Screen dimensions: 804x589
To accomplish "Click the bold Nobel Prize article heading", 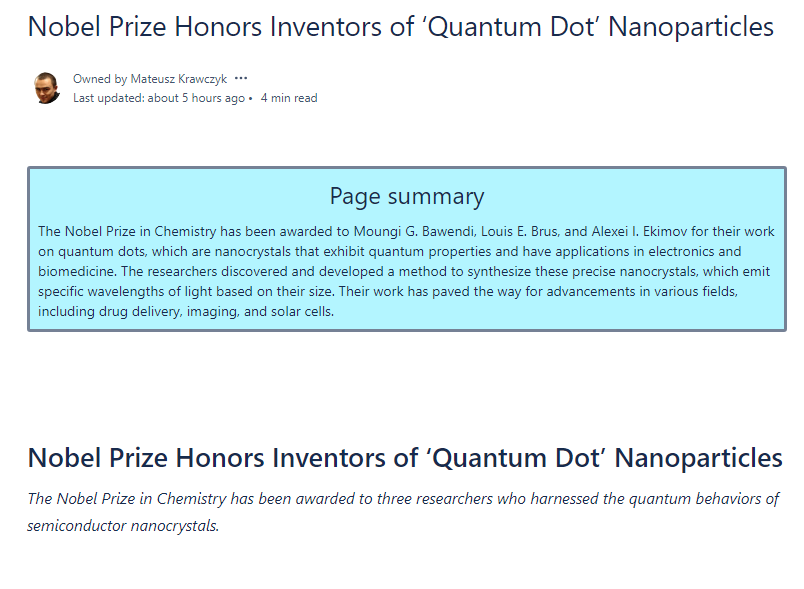I will pyautogui.click(x=405, y=458).
